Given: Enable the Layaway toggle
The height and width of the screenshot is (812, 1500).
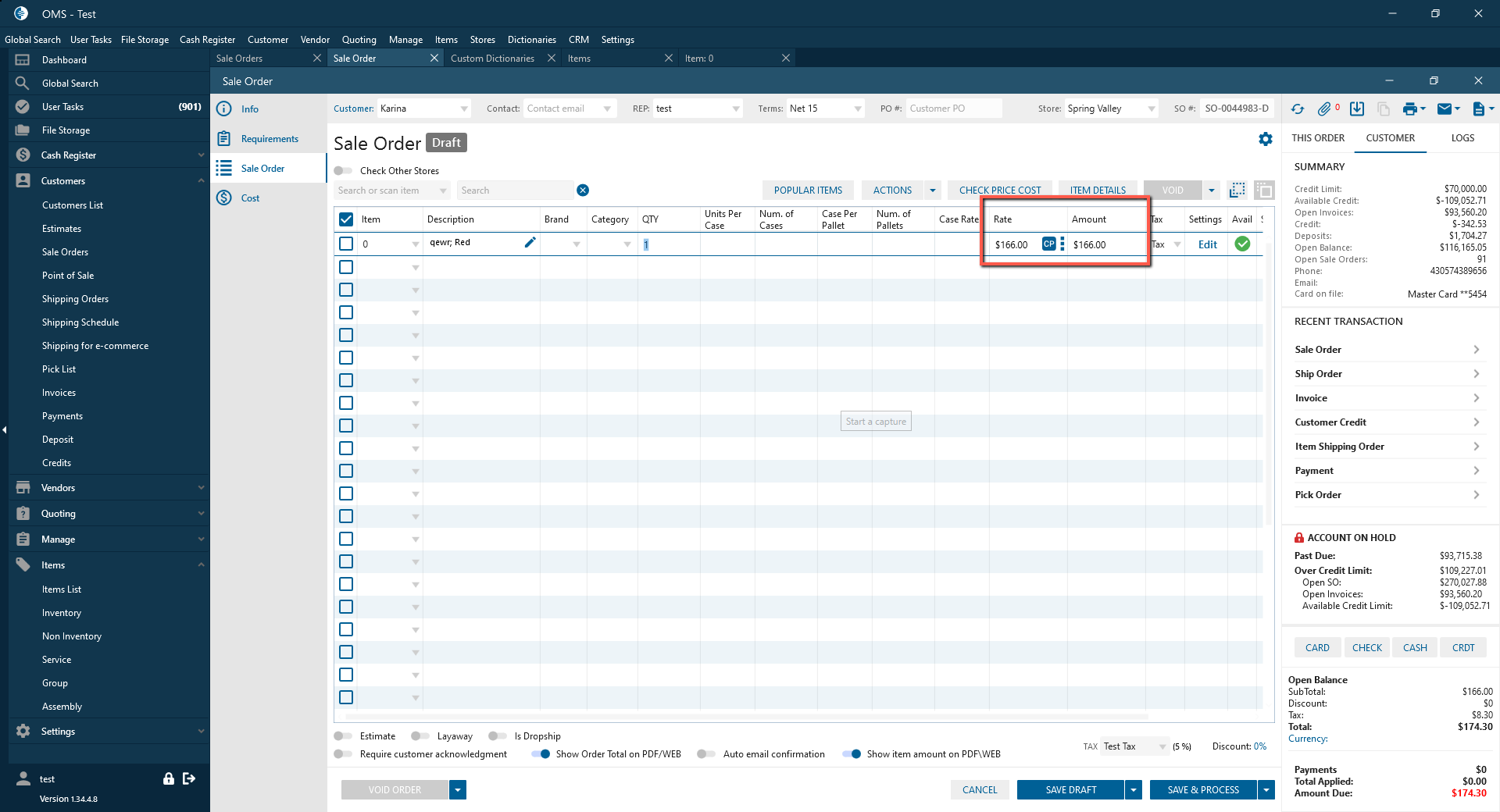Looking at the screenshot, I should tap(420, 736).
